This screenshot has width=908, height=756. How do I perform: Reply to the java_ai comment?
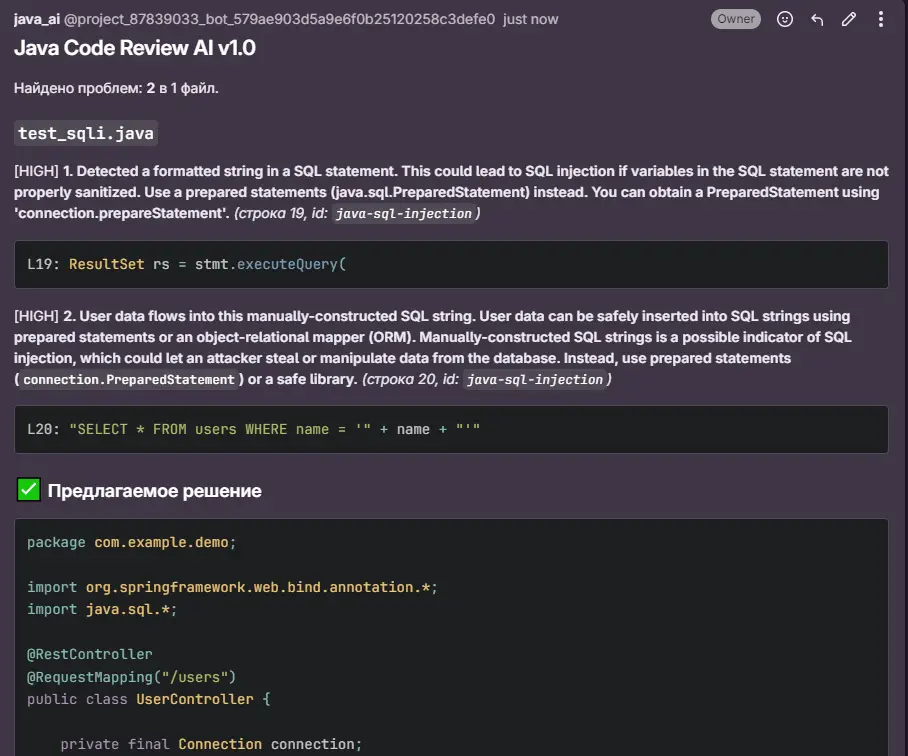pos(817,20)
